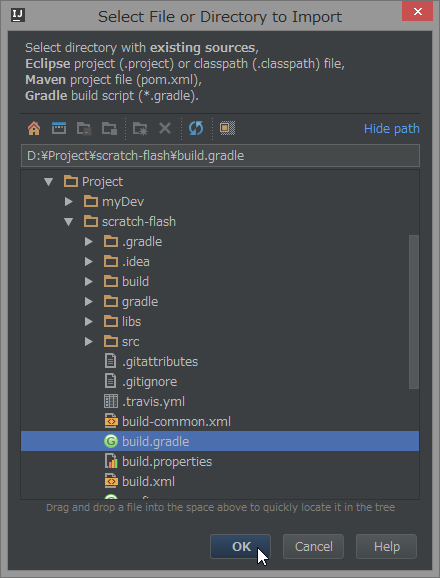Toggle show hidden files and directories

click(x=227, y=128)
